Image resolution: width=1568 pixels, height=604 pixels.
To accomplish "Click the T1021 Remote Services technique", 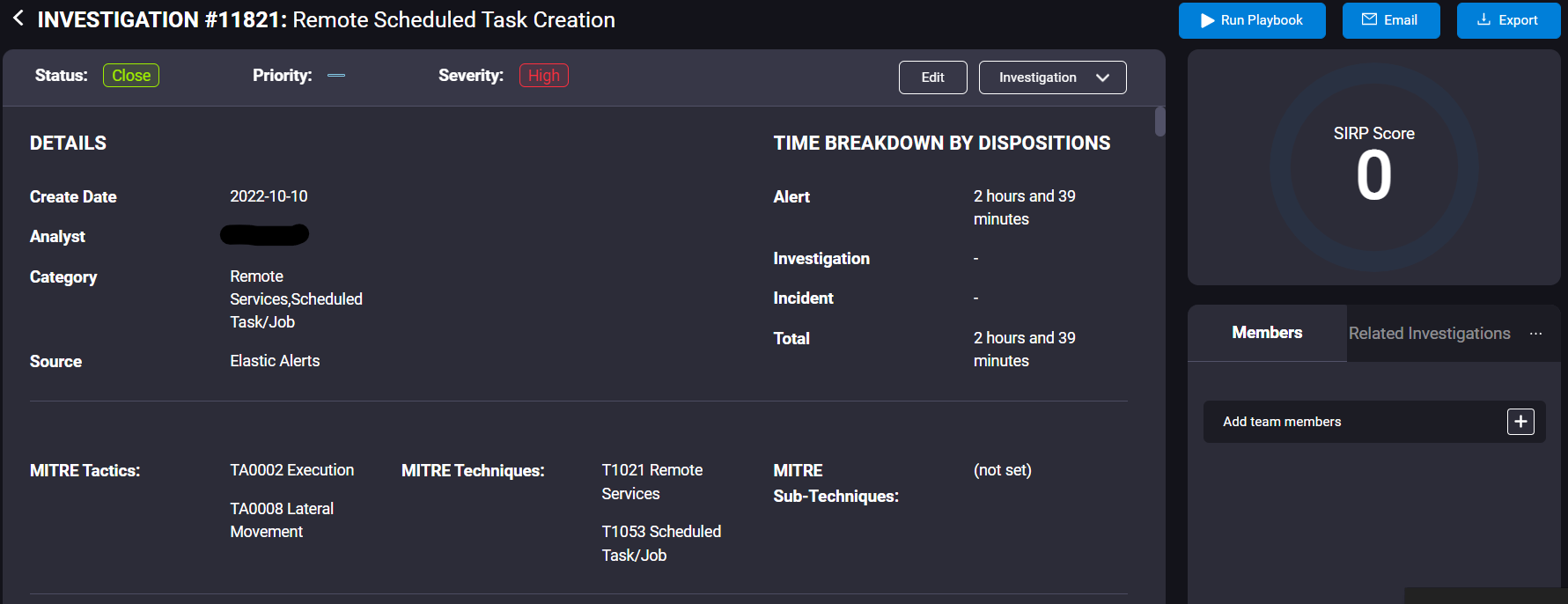I will pyautogui.click(x=651, y=482).
